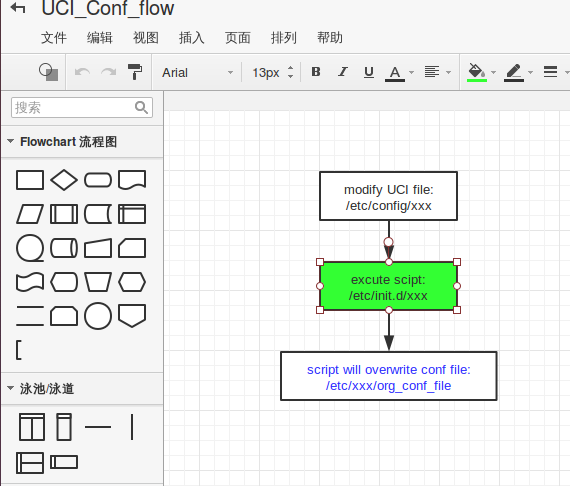Pick the manual operation trapezoid shape
The width and height of the screenshot is (570, 486).
point(98,282)
